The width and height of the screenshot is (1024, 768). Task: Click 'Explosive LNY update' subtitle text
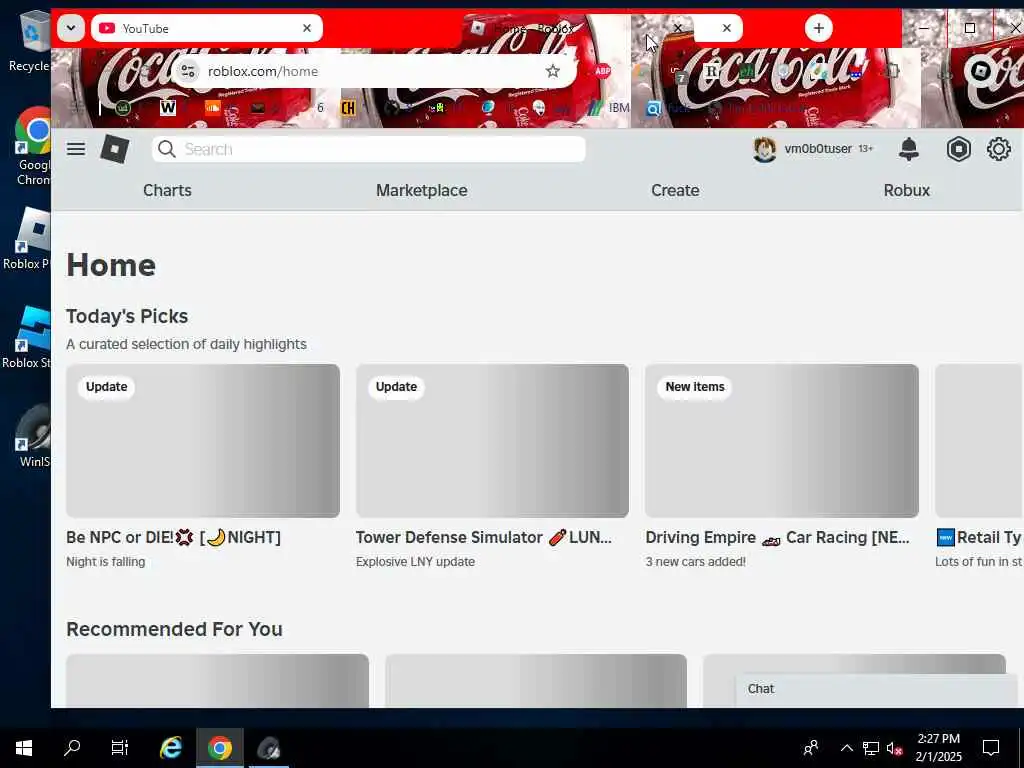pyautogui.click(x=415, y=562)
